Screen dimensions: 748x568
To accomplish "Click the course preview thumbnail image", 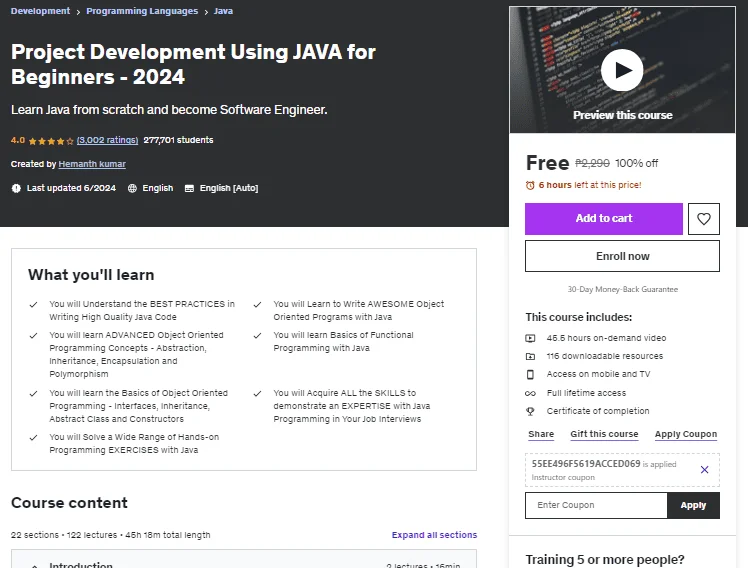I will pos(622,70).
